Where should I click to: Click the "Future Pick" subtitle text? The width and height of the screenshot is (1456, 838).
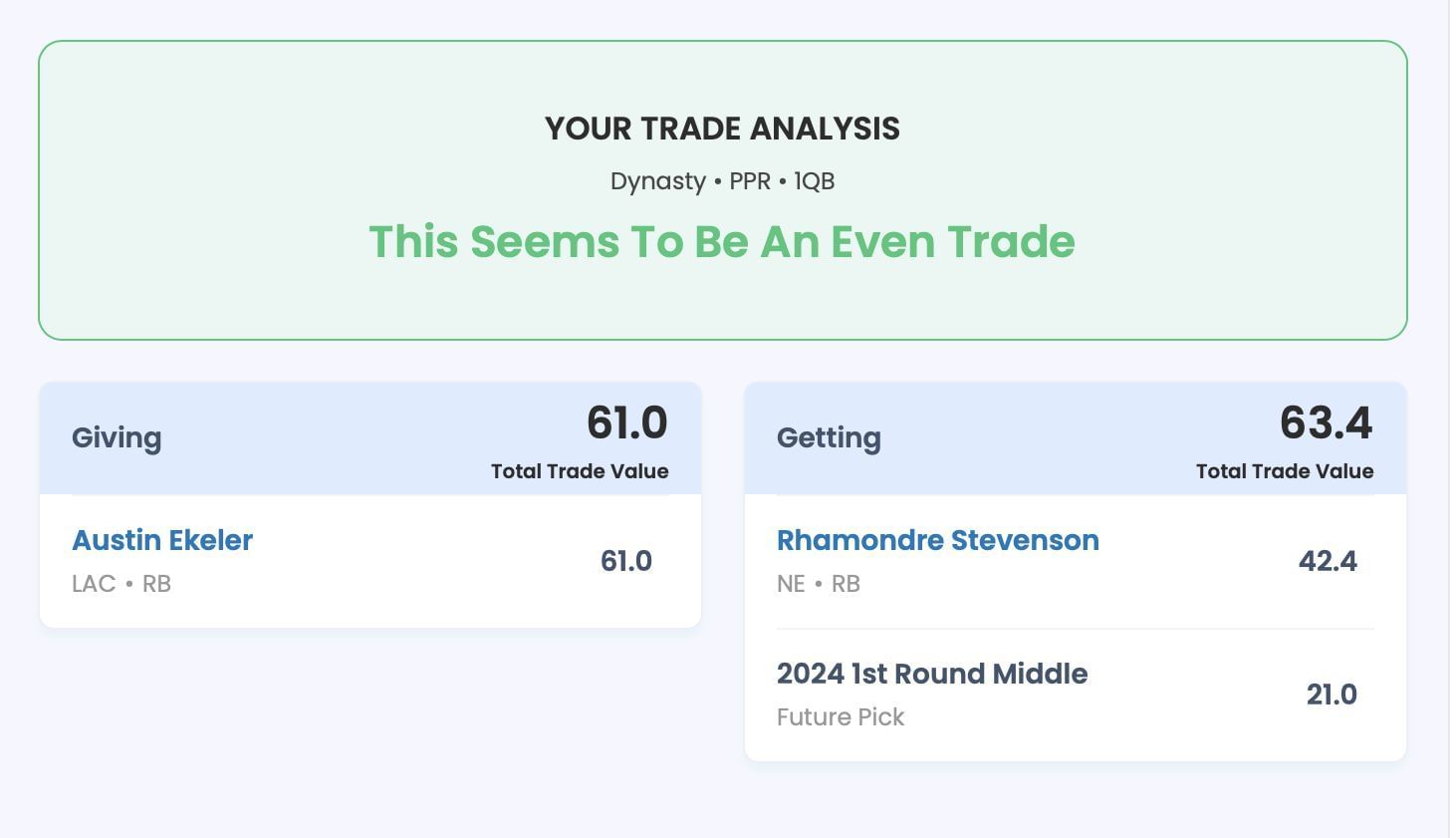[x=841, y=717]
